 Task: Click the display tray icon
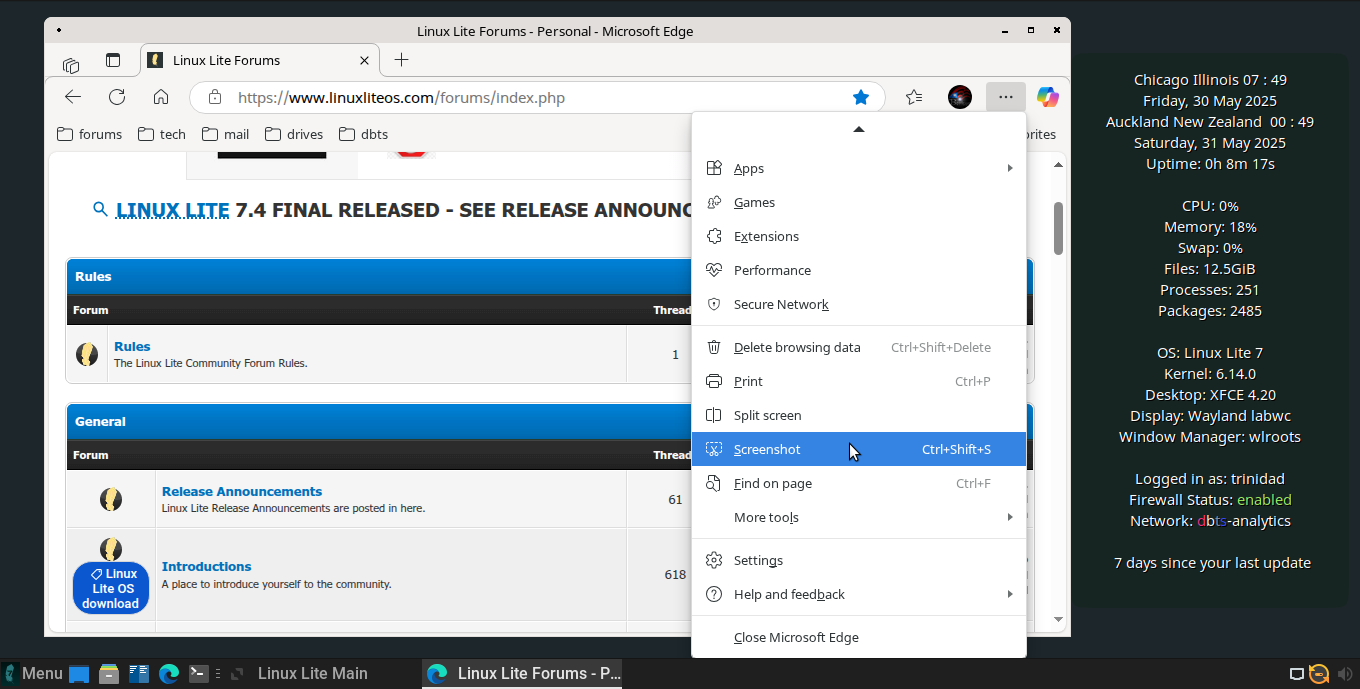point(1297,674)
